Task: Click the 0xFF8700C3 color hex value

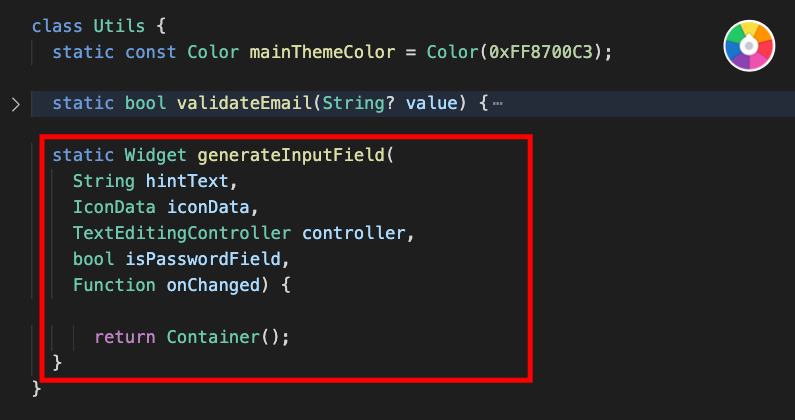Action: (541, 52)
